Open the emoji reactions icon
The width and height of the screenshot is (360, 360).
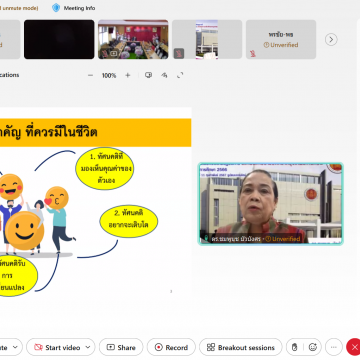click(x=313, y=347)
